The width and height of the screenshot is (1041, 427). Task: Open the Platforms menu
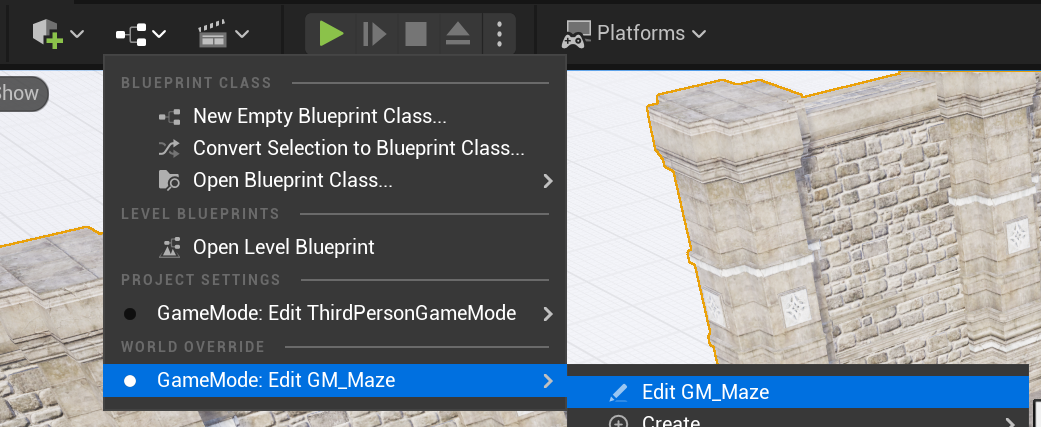coord(634,33)
